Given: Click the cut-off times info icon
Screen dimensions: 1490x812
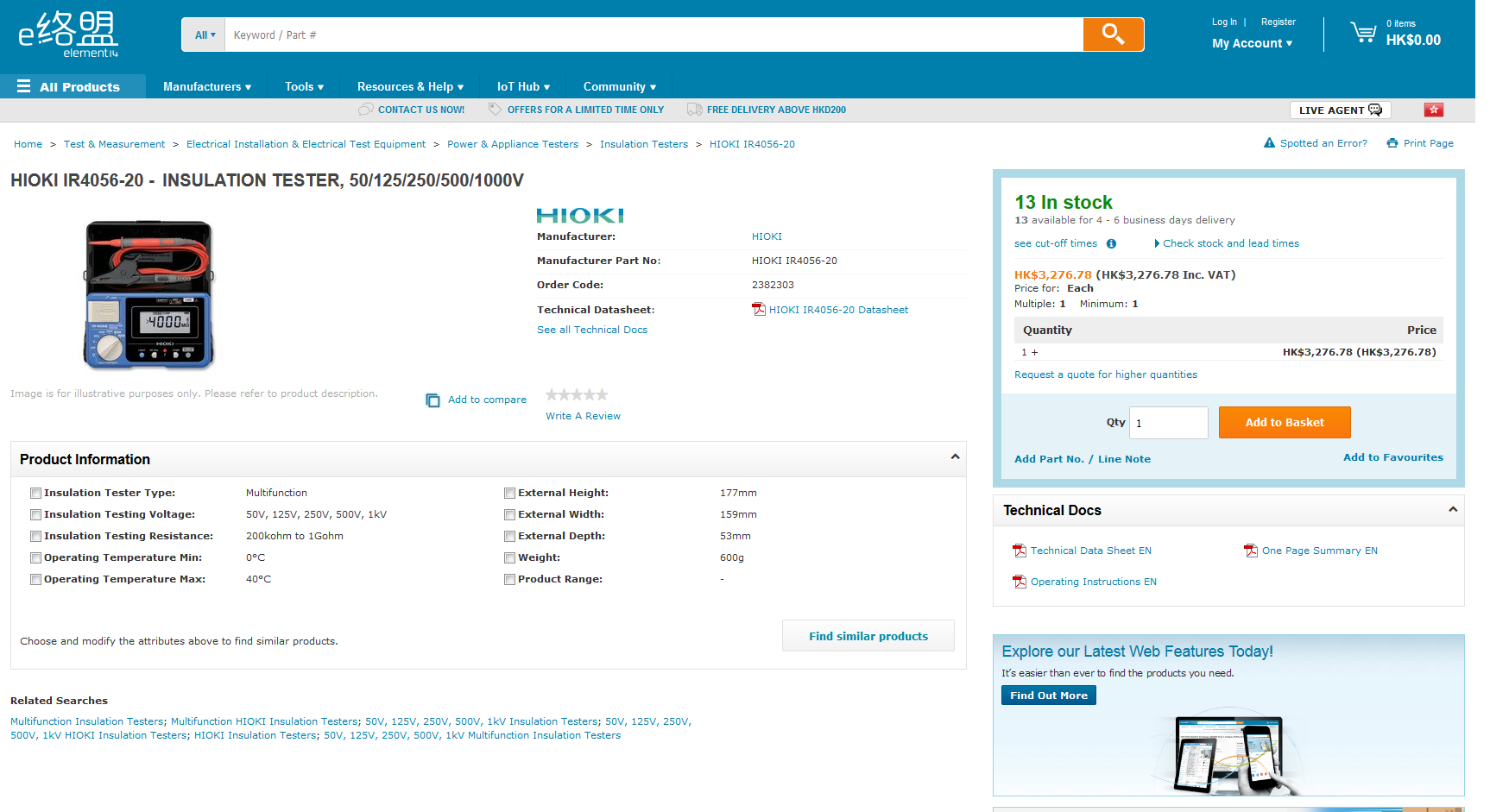Looking at the screenshot, I should click(x=1111, y=243).
